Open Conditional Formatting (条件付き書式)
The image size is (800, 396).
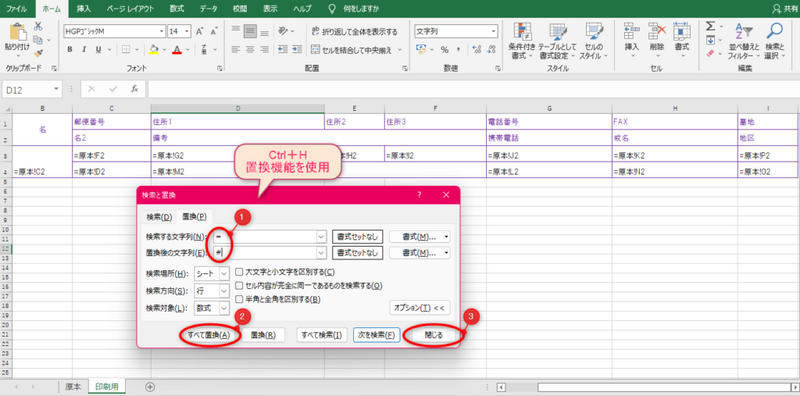click(x=522, y=41)
